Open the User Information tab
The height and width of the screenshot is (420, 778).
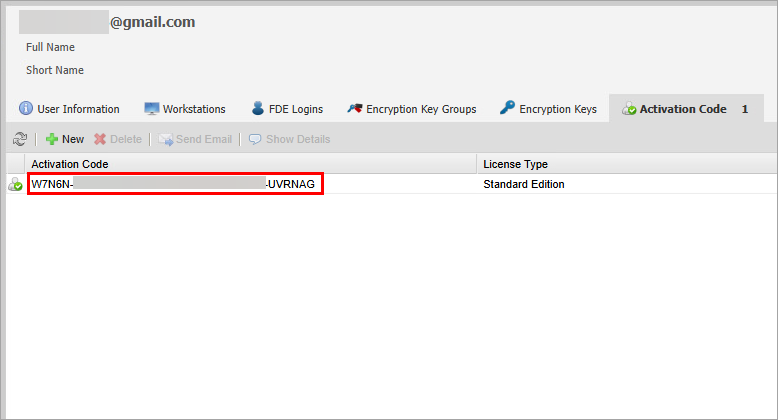click(69, 109)
